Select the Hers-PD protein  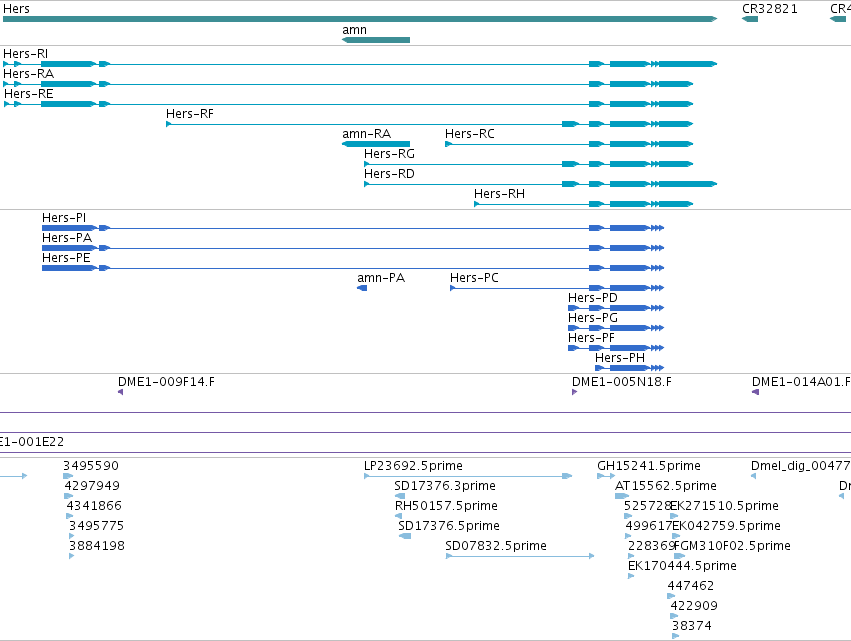[616, 308]
